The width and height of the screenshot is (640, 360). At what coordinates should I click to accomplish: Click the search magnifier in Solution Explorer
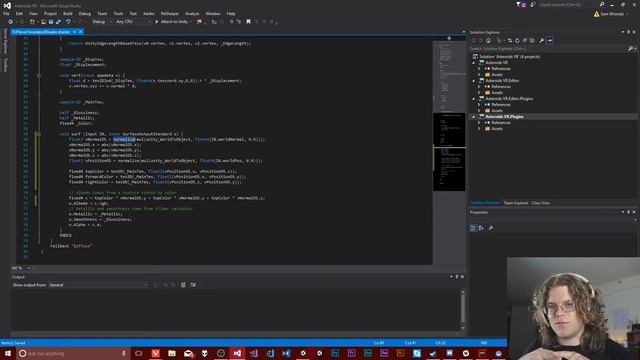[x=631, y=49]
